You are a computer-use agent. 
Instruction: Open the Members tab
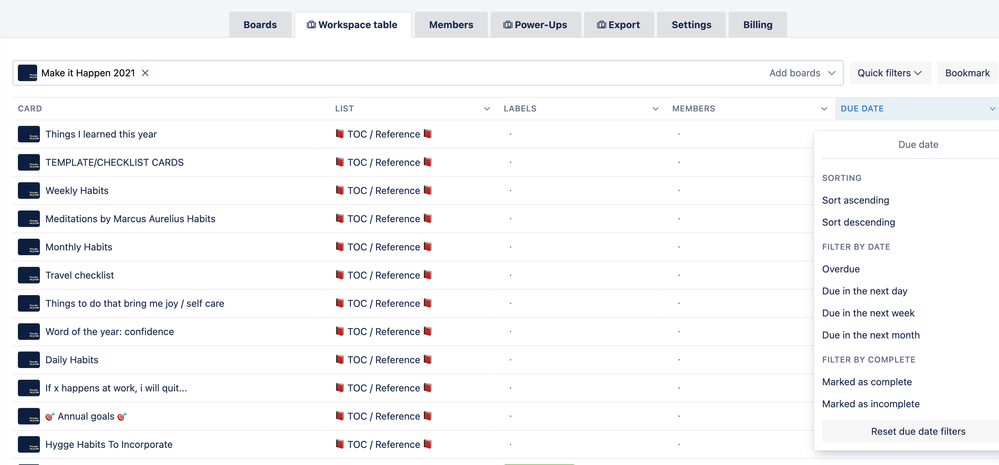(x=451, y=25)
